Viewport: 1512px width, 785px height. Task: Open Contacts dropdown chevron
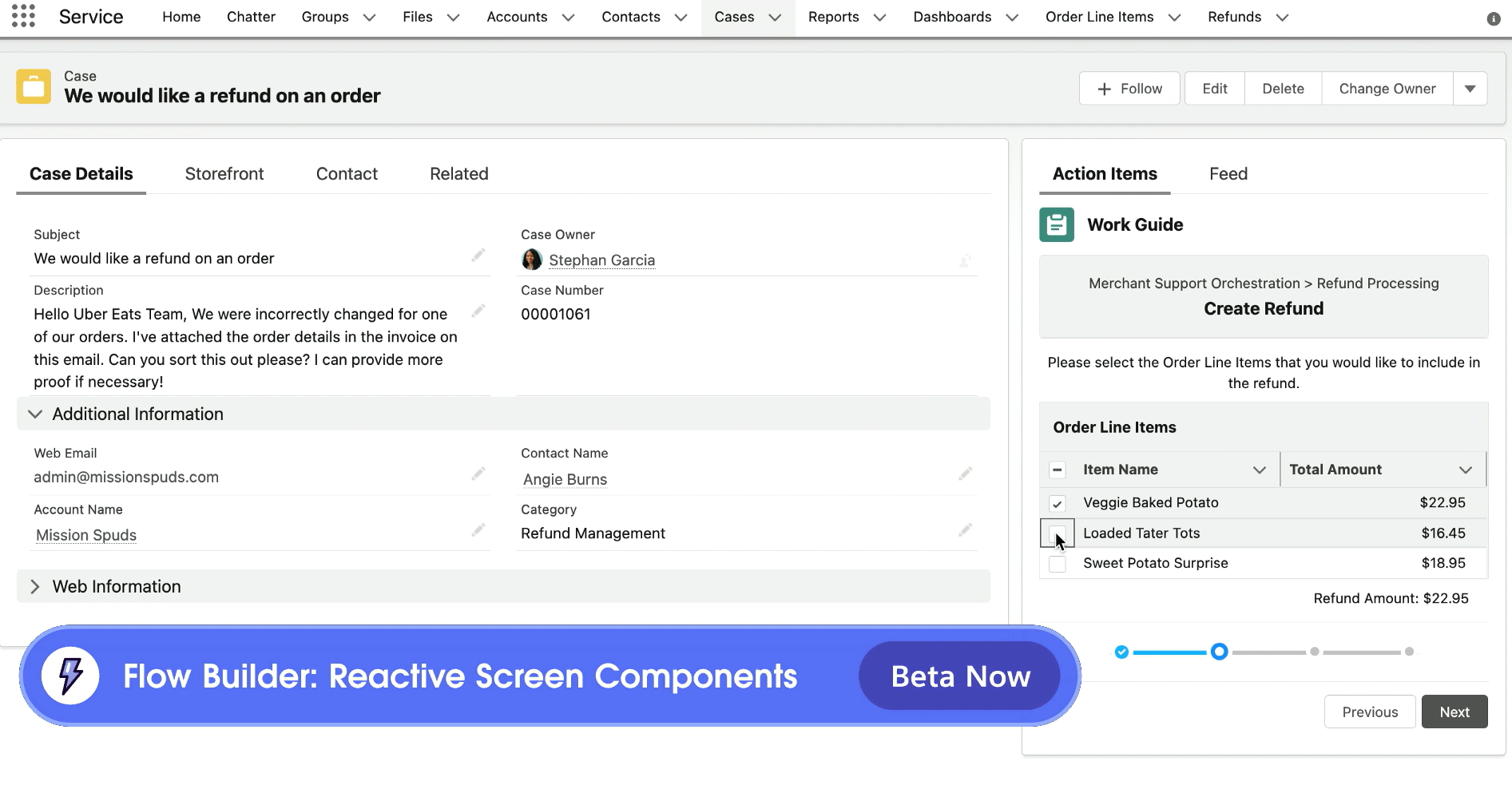tap(681, 18)
